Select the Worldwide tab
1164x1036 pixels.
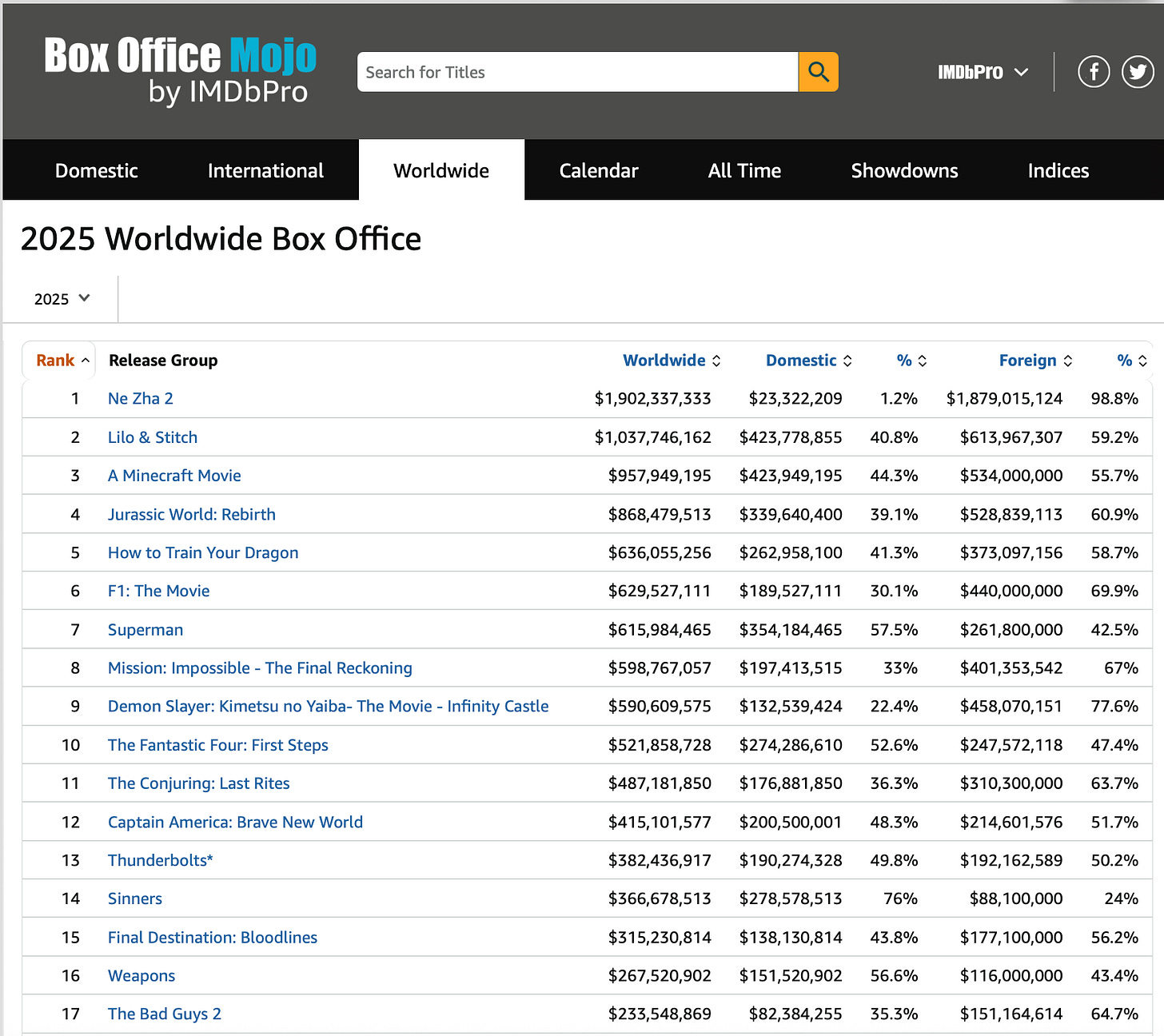click(x=441, y=170)
